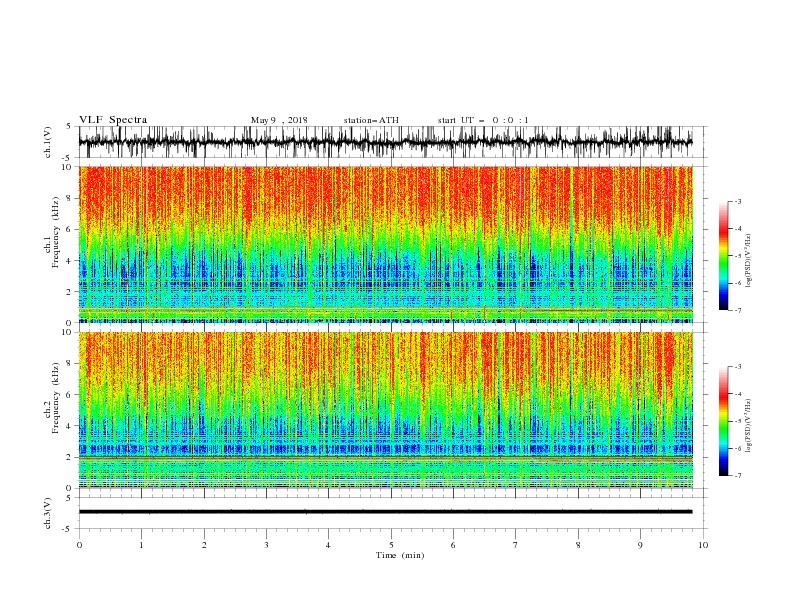Image resolution: width=792 pixels, height=612 pixels.
Task: Click inside the ch.1 spectrogram panel
Action: coord(385,244)
